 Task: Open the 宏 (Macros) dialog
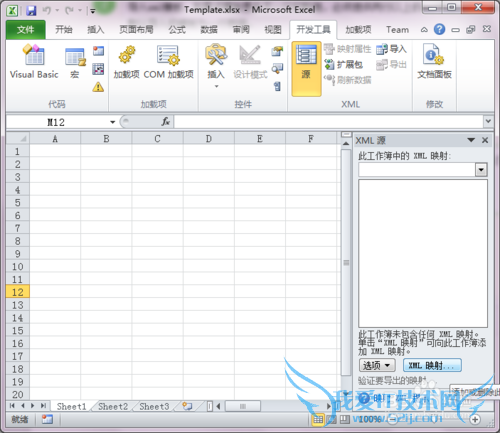point(75,62)
